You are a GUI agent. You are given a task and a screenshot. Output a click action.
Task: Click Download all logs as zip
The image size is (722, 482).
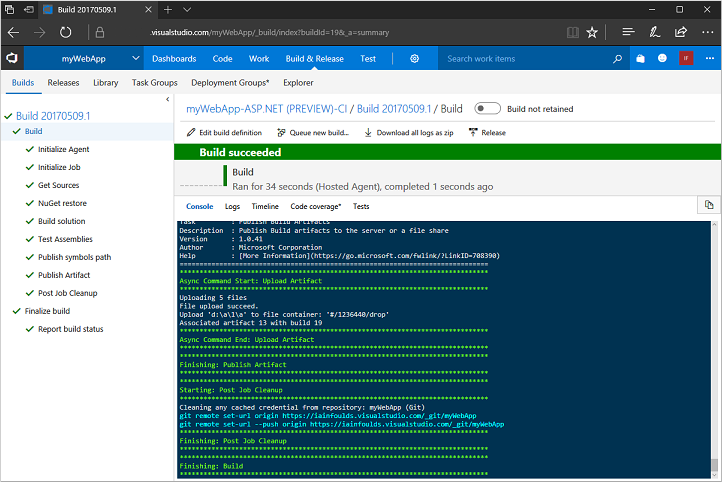coord(409,133)
